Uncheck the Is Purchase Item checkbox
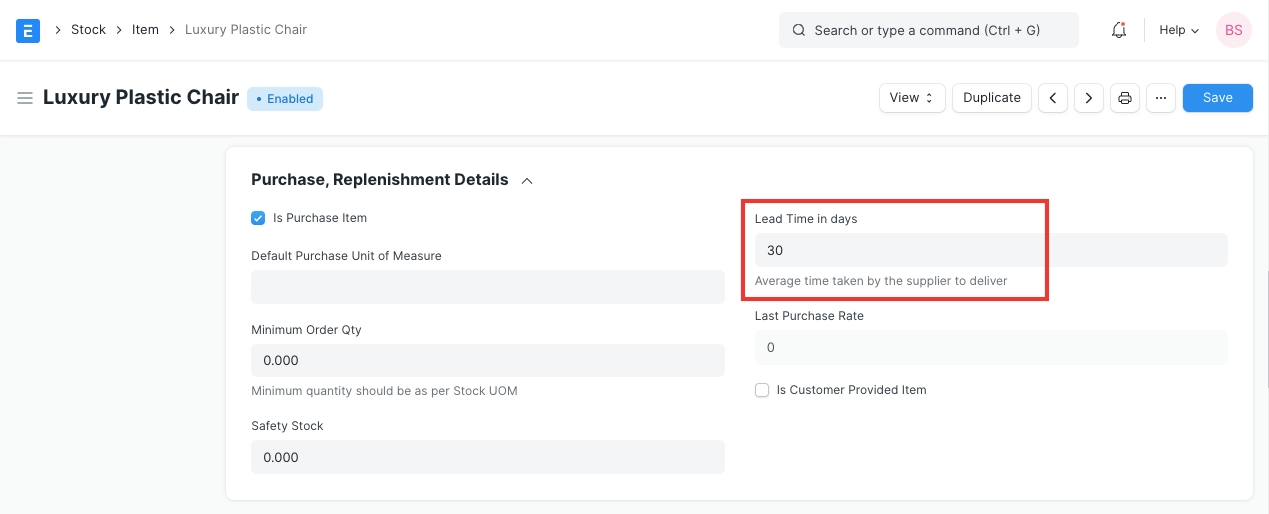The height and width of the screenshot is (514, 1269). (258, 218)
